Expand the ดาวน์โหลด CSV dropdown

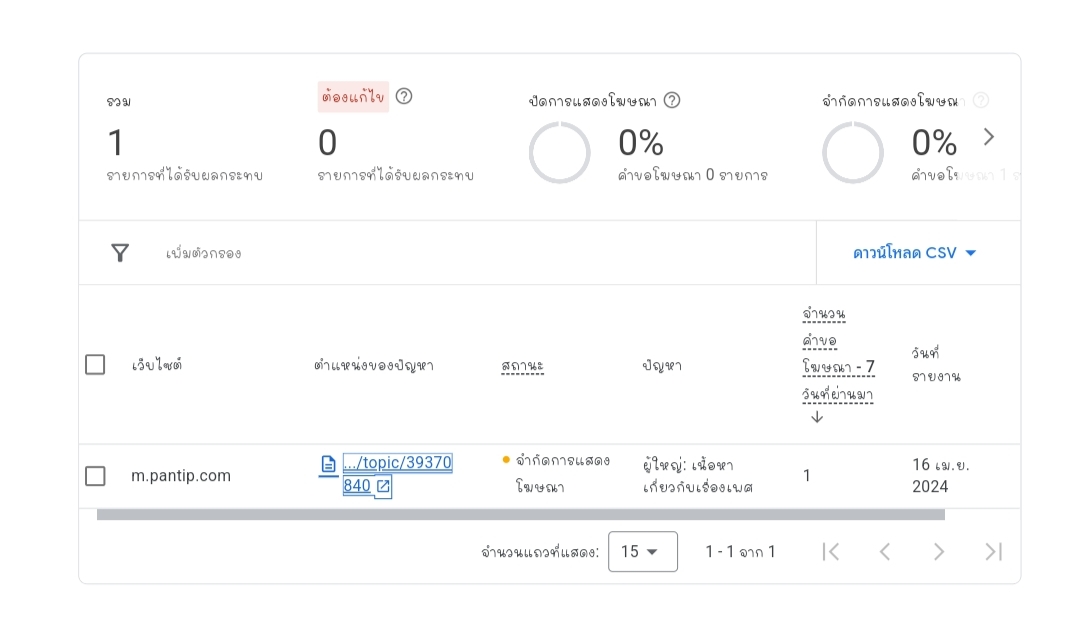click(x=915, y=253)
